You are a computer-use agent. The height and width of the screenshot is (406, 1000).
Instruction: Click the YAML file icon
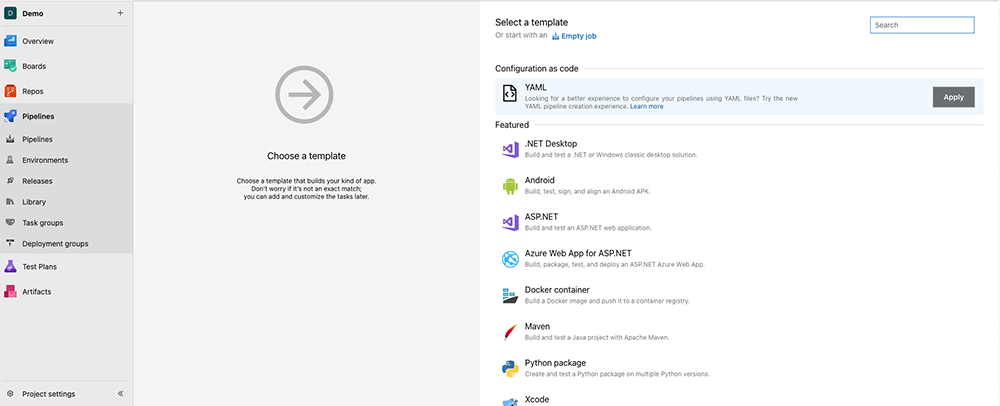tap(509, 94)
